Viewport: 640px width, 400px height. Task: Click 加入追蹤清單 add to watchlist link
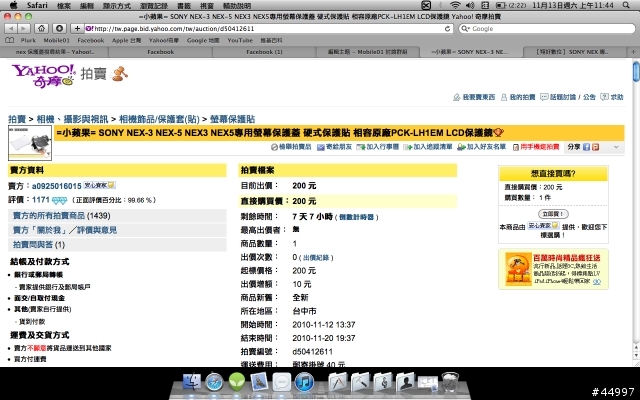pyautogui.click(x=428, y=147)
